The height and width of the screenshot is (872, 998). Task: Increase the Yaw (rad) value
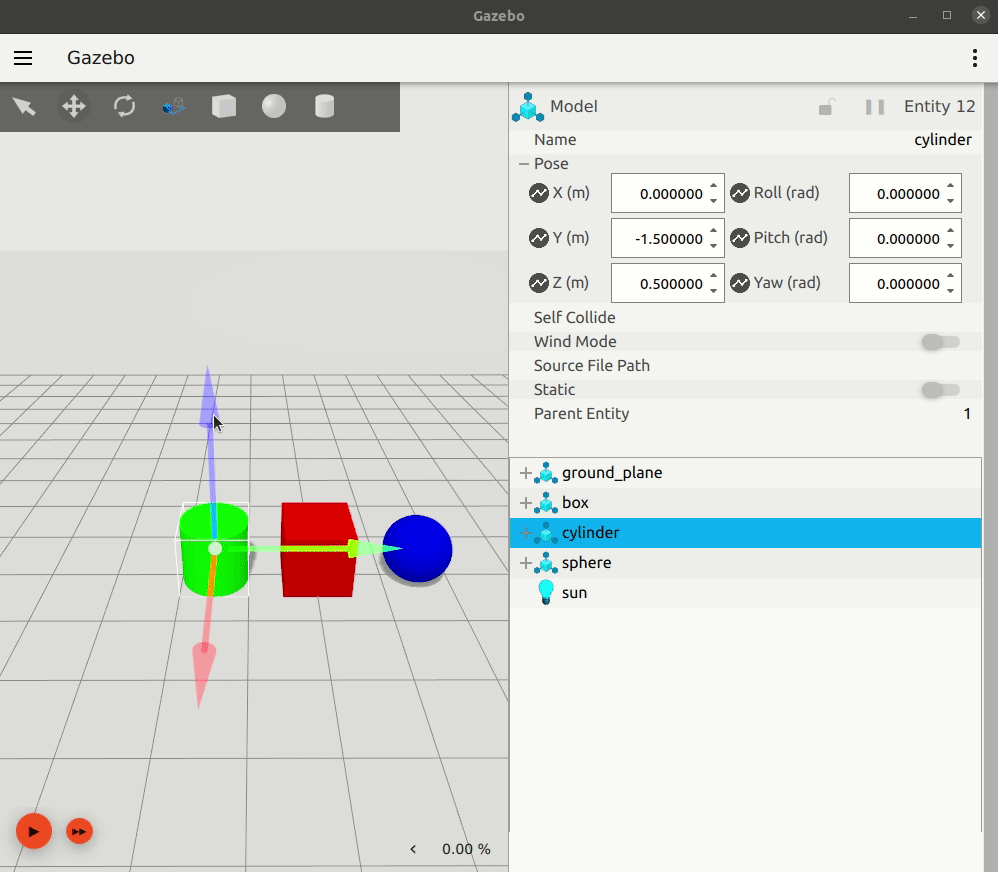coord(950,276)
